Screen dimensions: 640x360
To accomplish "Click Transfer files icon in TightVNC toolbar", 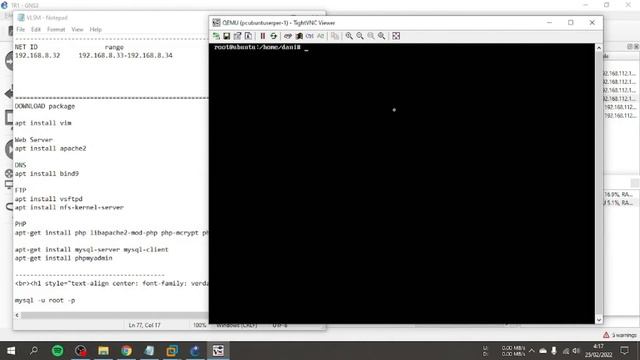I will (335, 36).
